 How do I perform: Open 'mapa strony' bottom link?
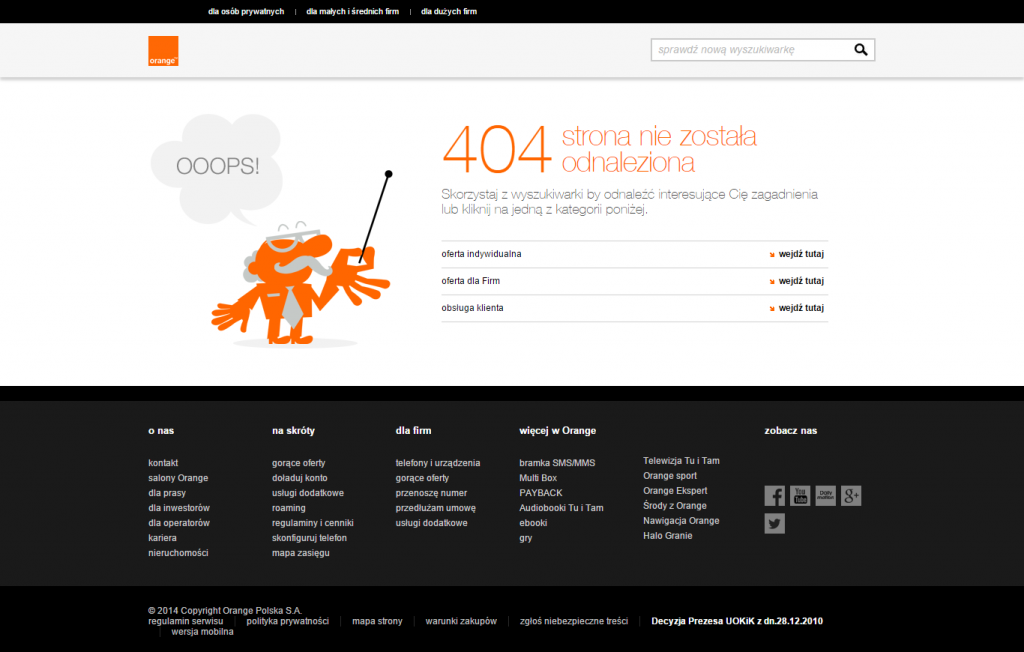pyautogui.click(x=377, y=621)
